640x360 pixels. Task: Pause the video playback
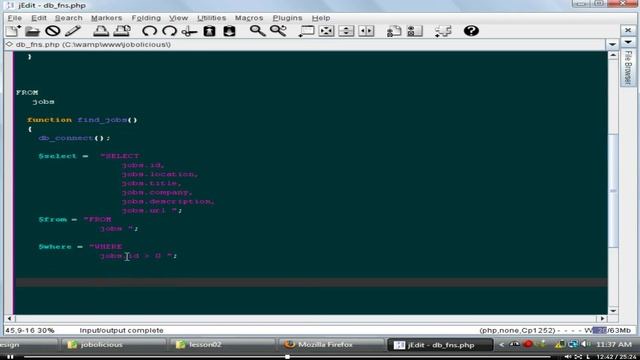(11, 357)
